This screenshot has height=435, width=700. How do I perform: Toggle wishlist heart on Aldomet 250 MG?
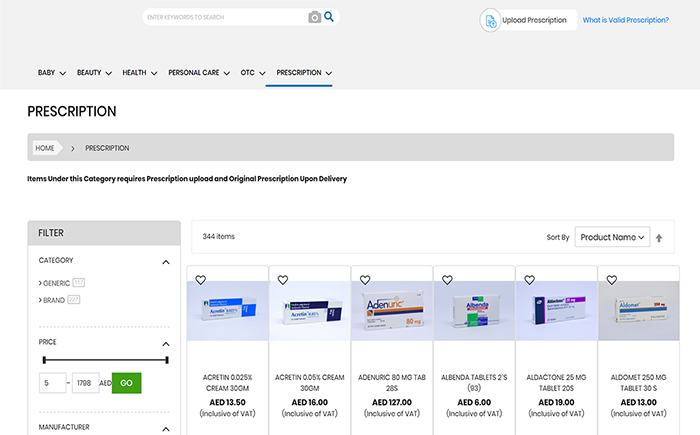click(x=611, y=280)
